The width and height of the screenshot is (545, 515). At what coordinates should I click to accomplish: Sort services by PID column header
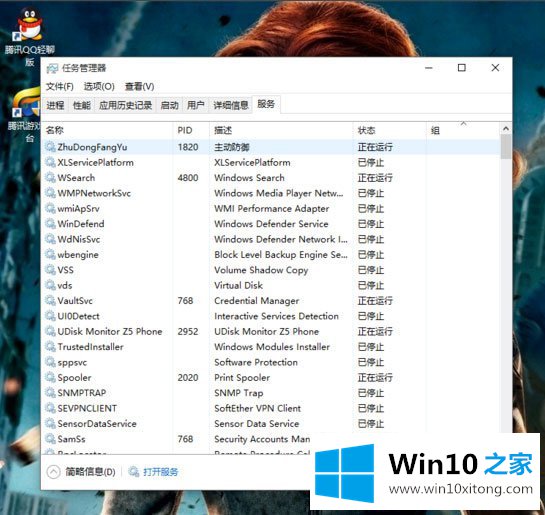pyautogui.click(x=191, y=130)
